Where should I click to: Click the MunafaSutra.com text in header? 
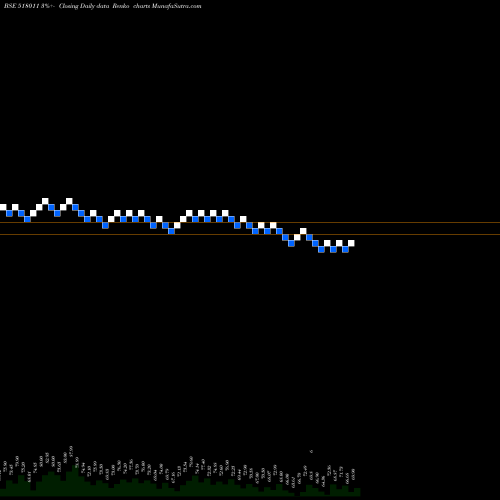point(176,6)
